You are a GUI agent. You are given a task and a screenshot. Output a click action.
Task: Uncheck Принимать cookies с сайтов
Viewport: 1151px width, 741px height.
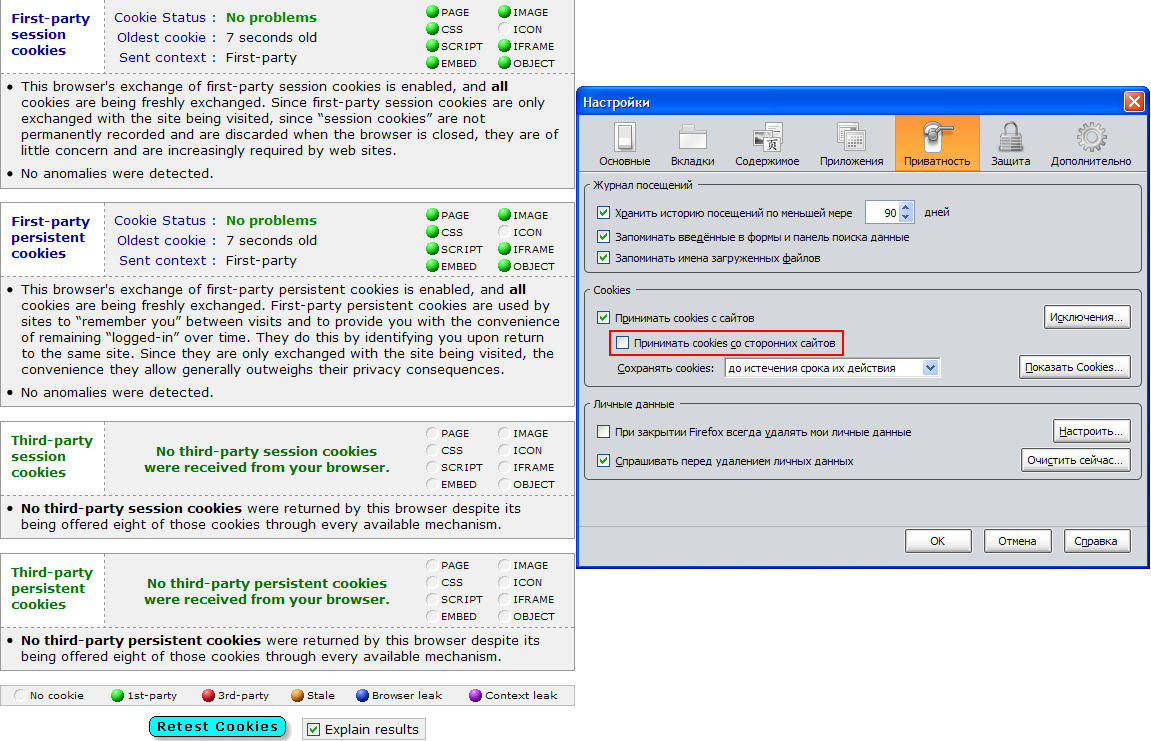pyautogui.click(x=603, y=317)
